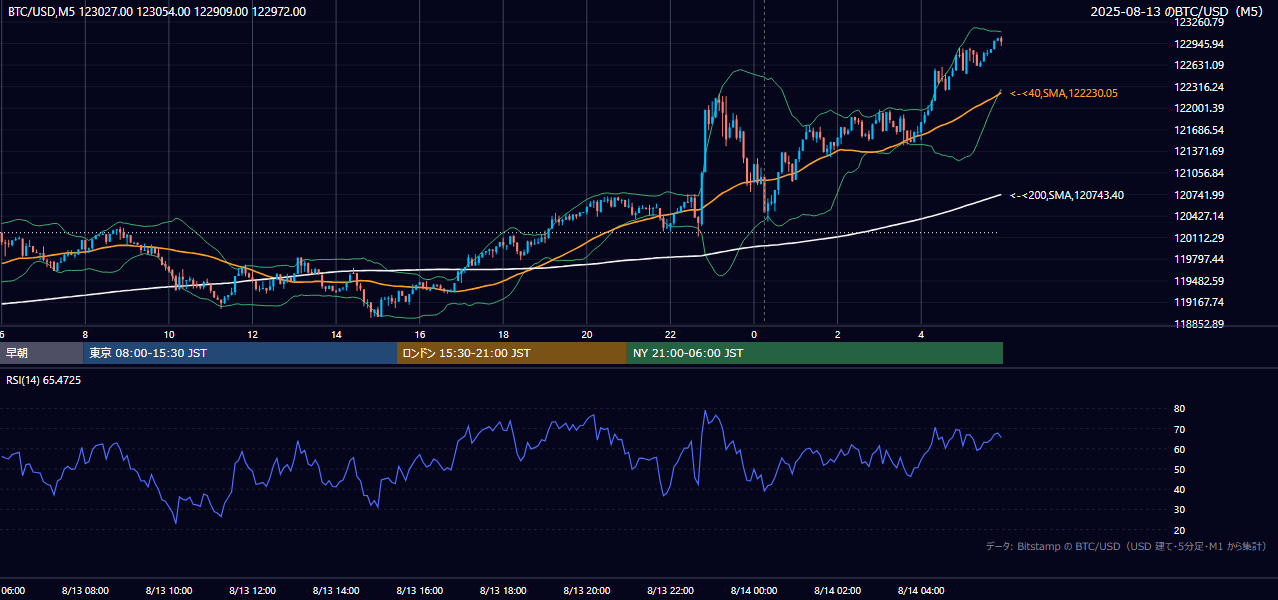Click hour tick '14' under the price chart
Screen dimensions: 1278x600
[x=336, y=334]
